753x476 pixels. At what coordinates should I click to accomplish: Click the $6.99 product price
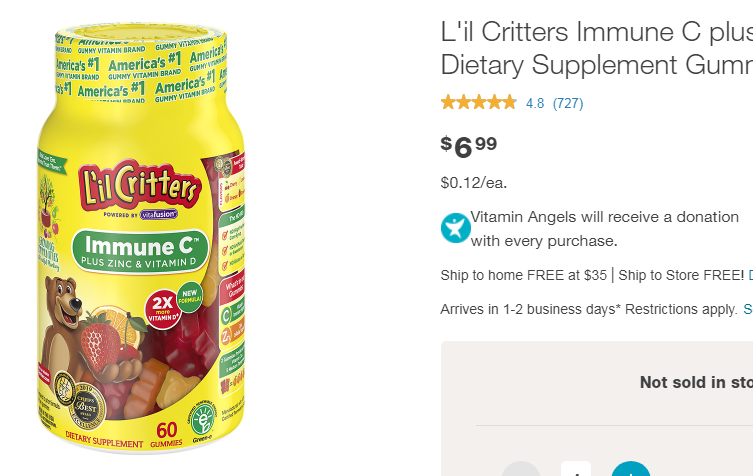tap(469, 146)
